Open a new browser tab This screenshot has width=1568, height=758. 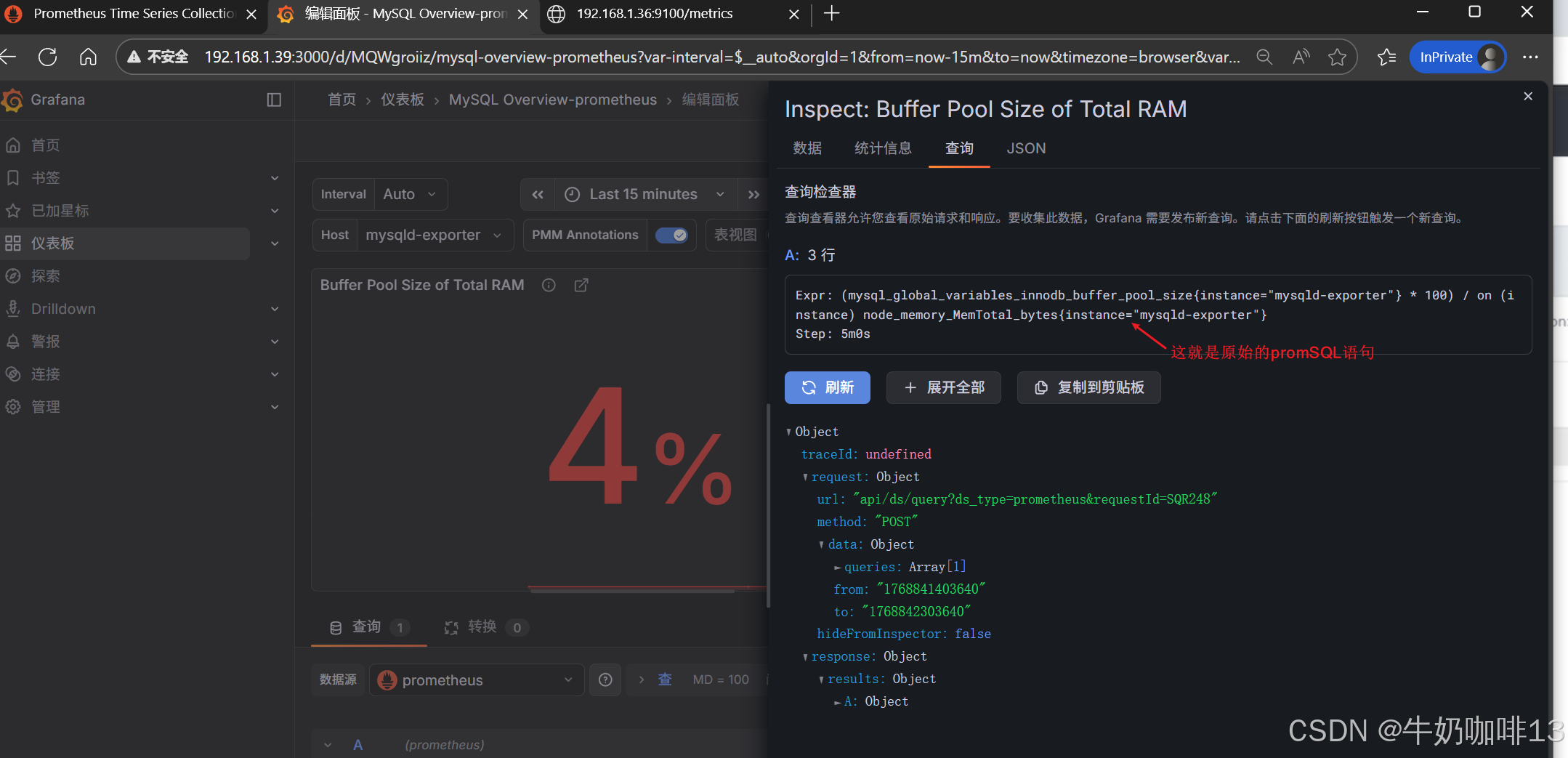coord(832,14)
